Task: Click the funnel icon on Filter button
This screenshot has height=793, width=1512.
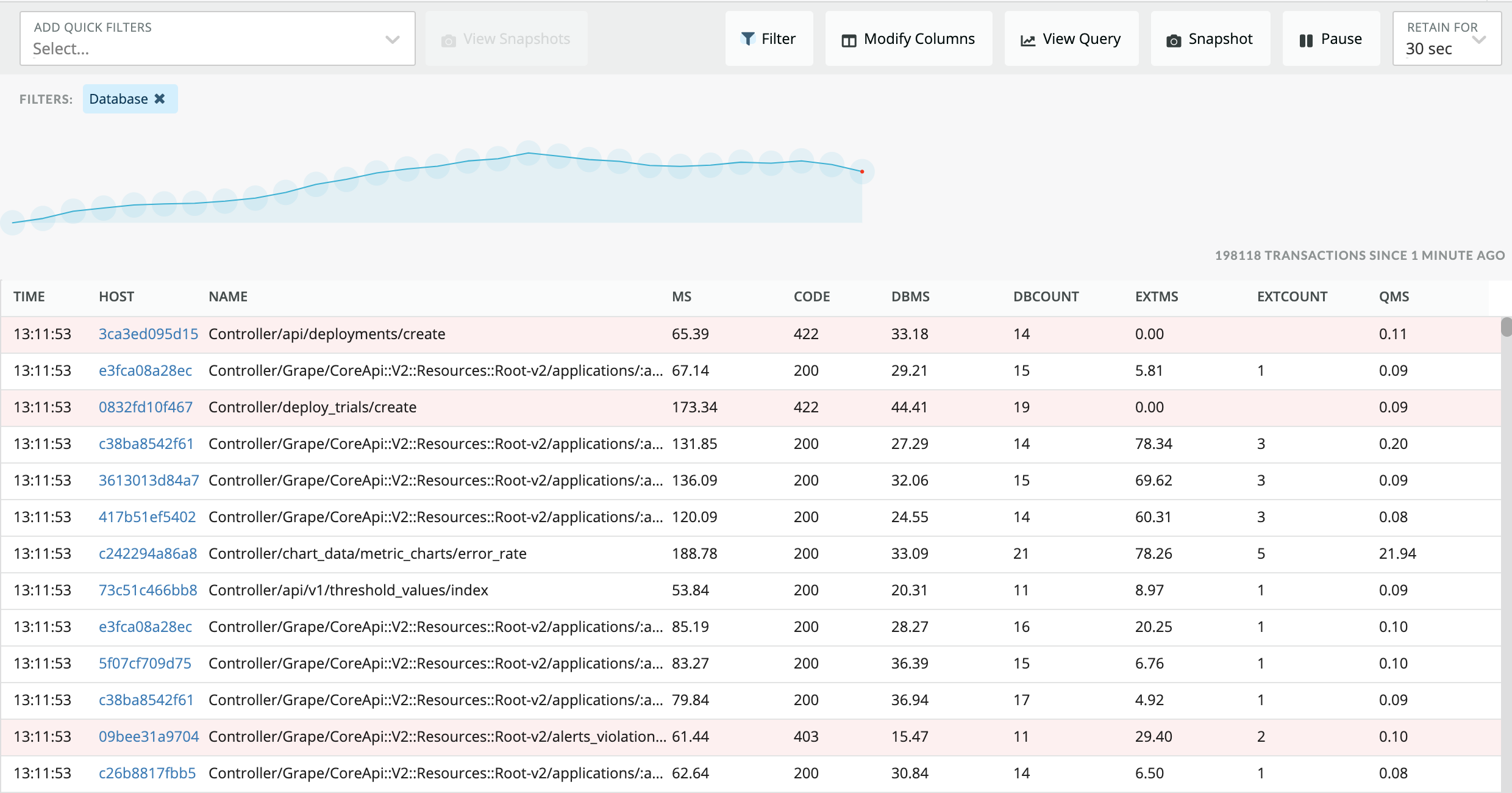Action: tap(747, 39)
